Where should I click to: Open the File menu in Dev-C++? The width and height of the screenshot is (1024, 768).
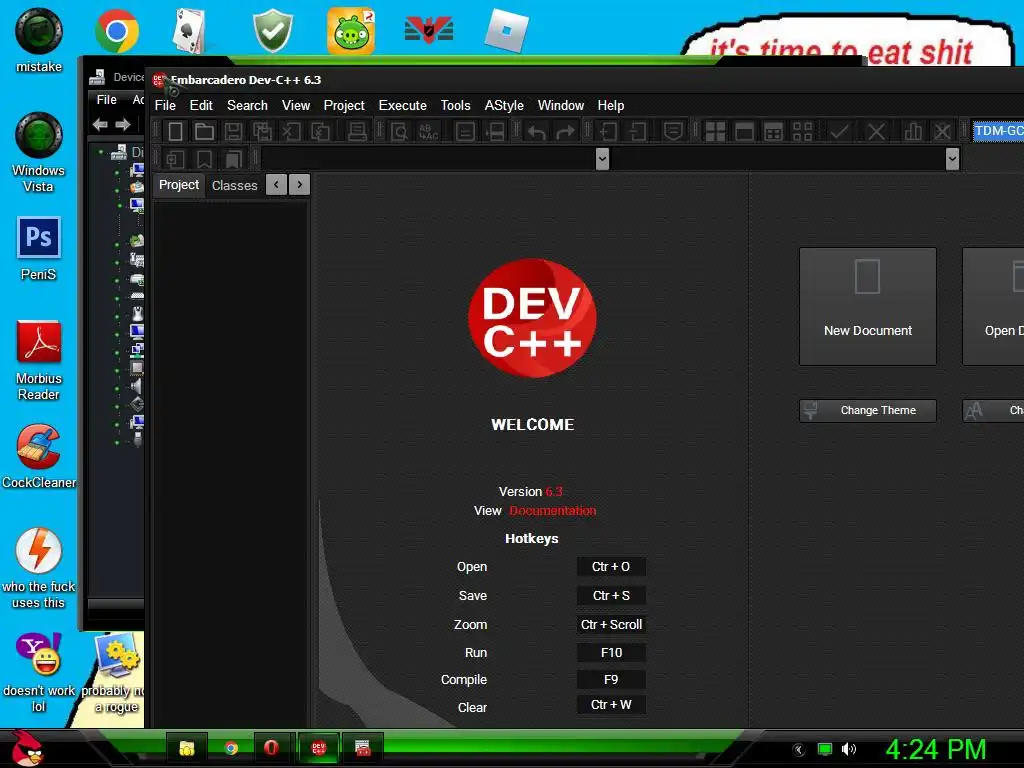(x=165, y=105)
